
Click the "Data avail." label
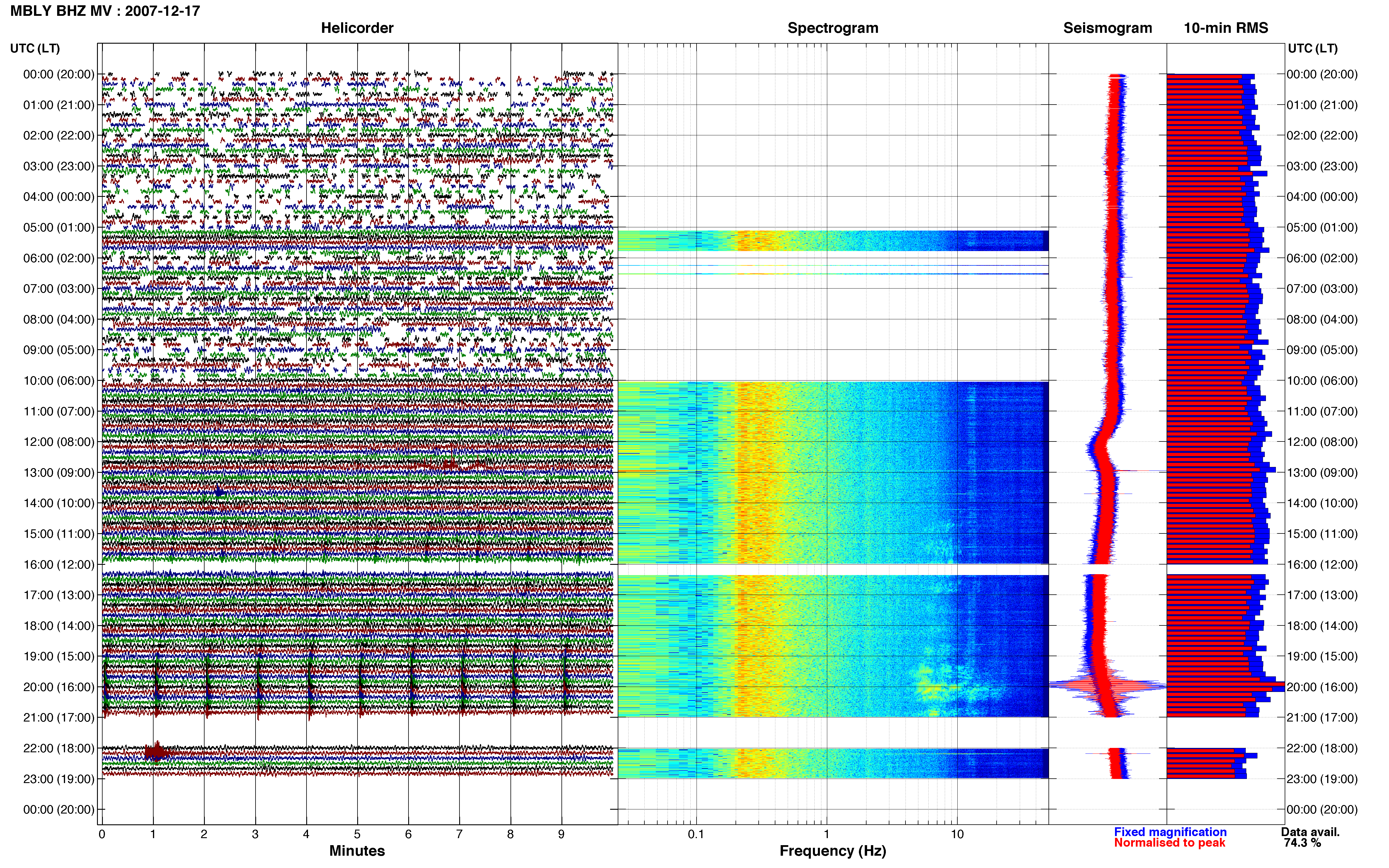(1310, 832)
